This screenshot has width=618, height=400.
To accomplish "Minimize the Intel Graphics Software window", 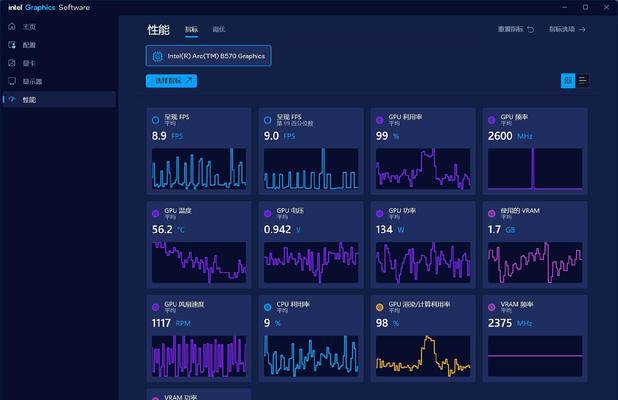I will 564,7.
